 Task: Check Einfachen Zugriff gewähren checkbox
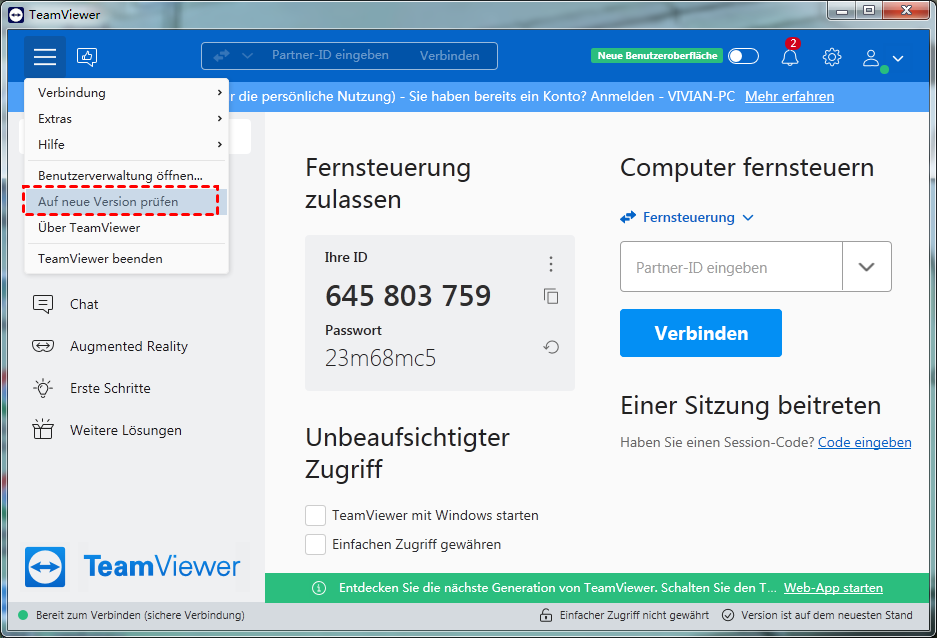[x=316, y=544]
